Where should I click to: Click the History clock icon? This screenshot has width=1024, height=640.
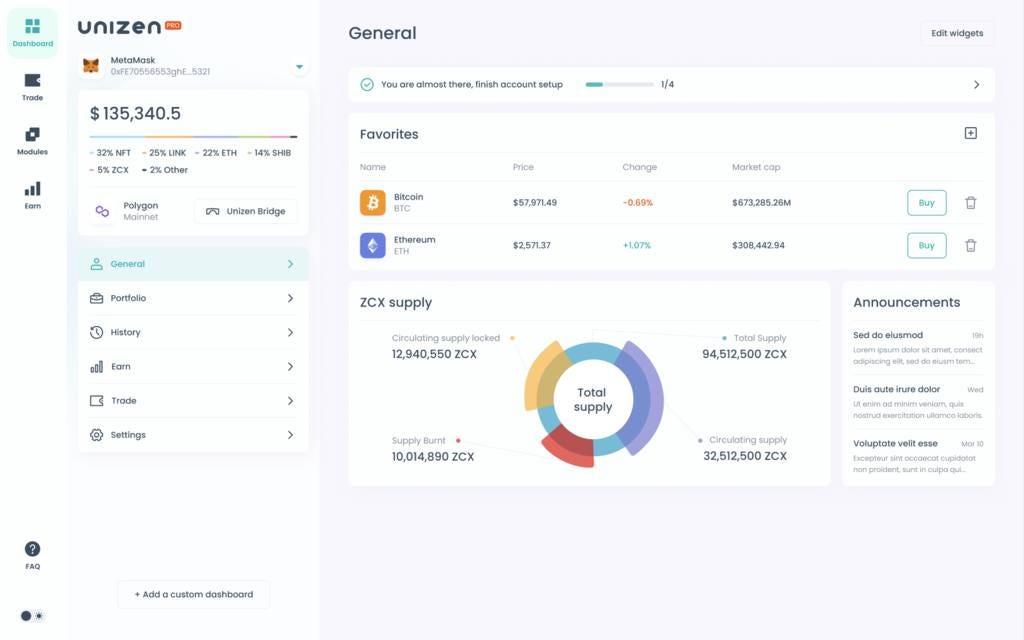tap(97, 332)
